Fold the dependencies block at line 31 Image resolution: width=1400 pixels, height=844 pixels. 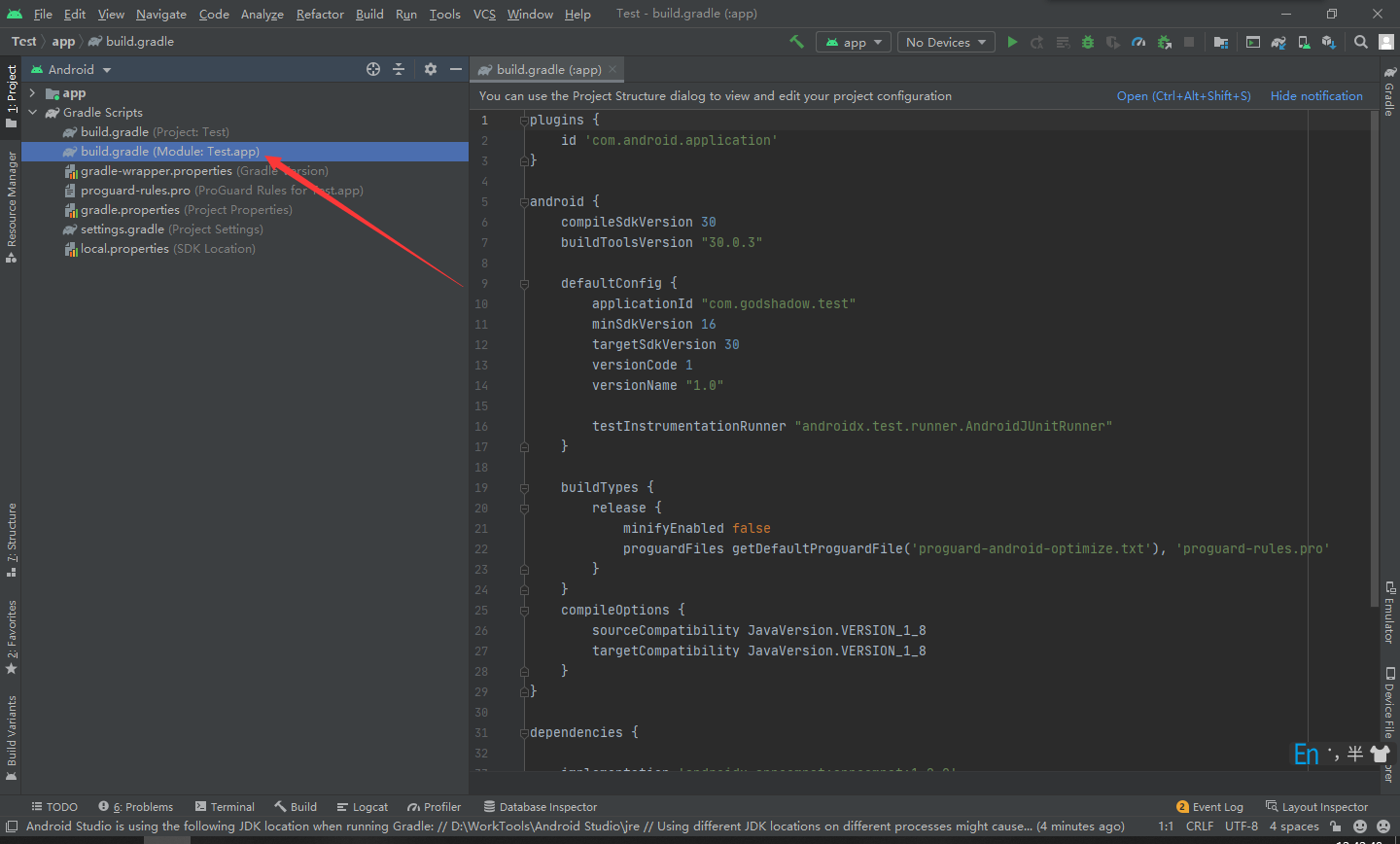click(524, 733)
